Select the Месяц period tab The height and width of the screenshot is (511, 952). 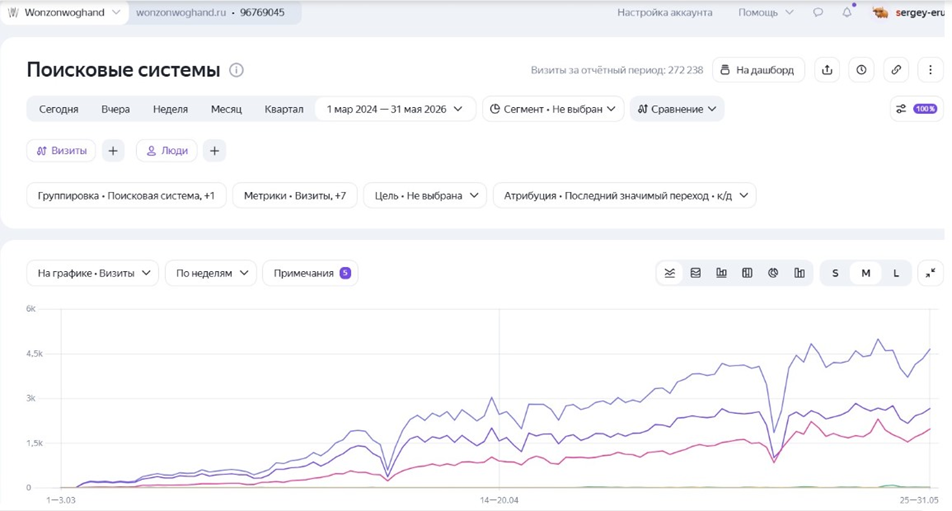tap(226, 109)
